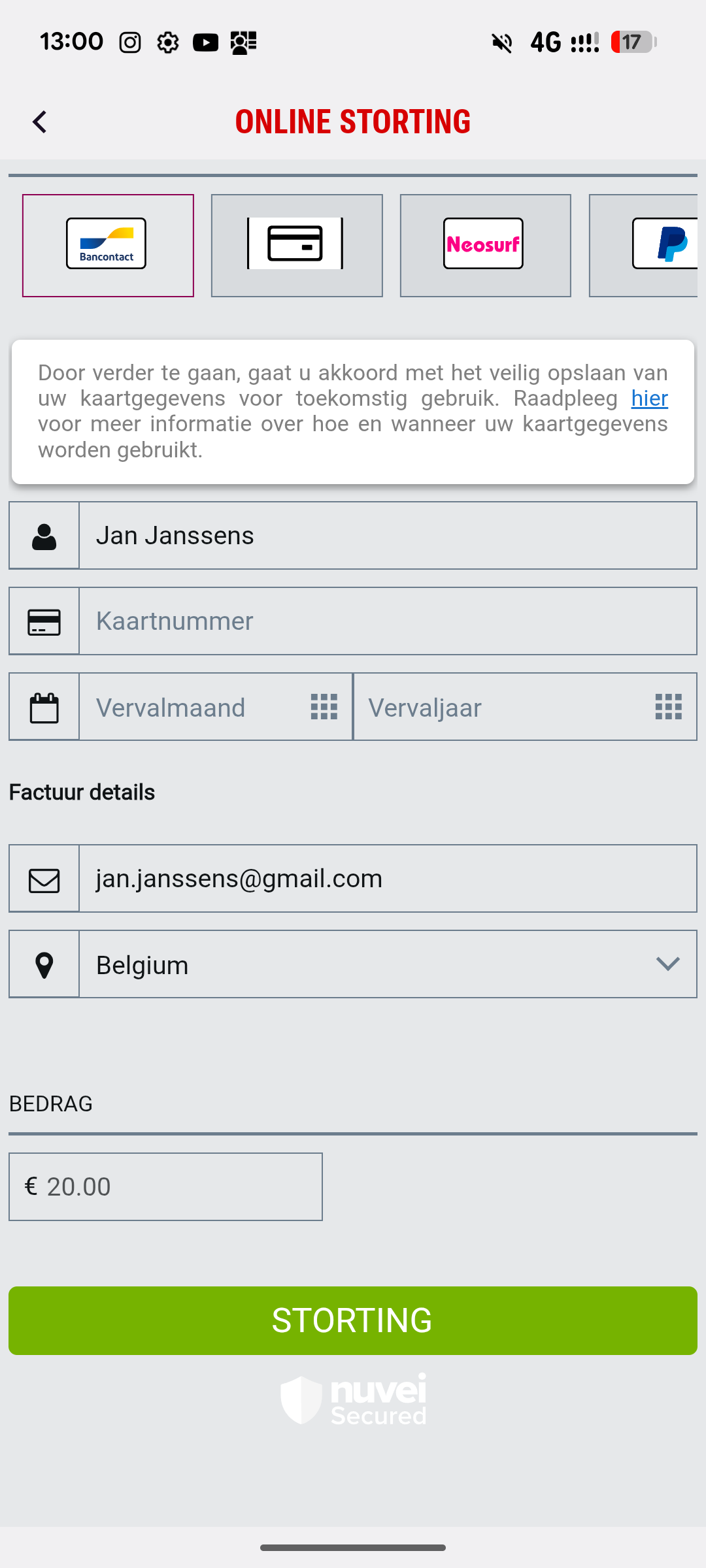Click the 20.00 euro amount field
The image size is (706, 1568).
tap(165, 1187)
